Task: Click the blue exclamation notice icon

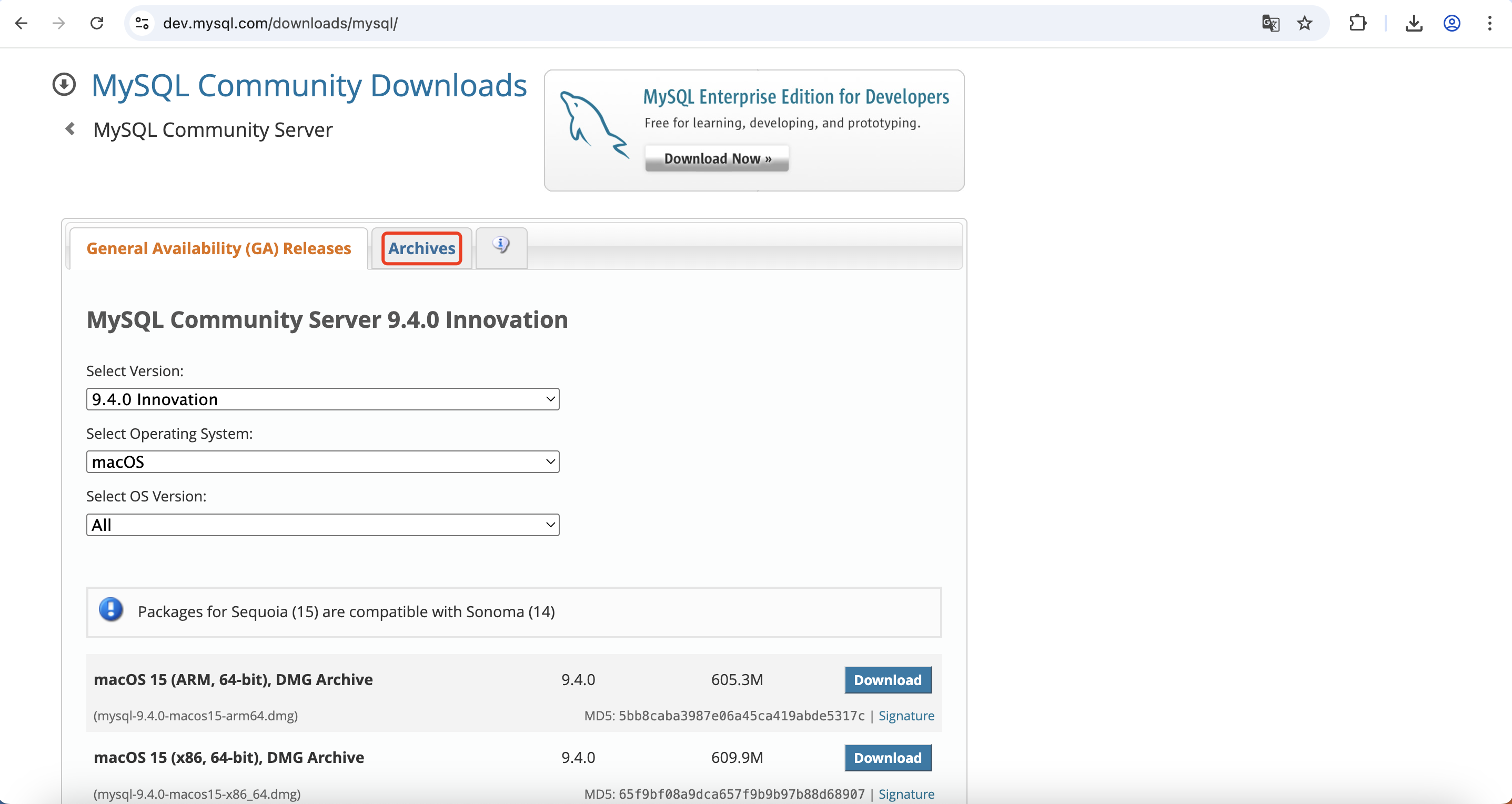Action: pos(111,610)
